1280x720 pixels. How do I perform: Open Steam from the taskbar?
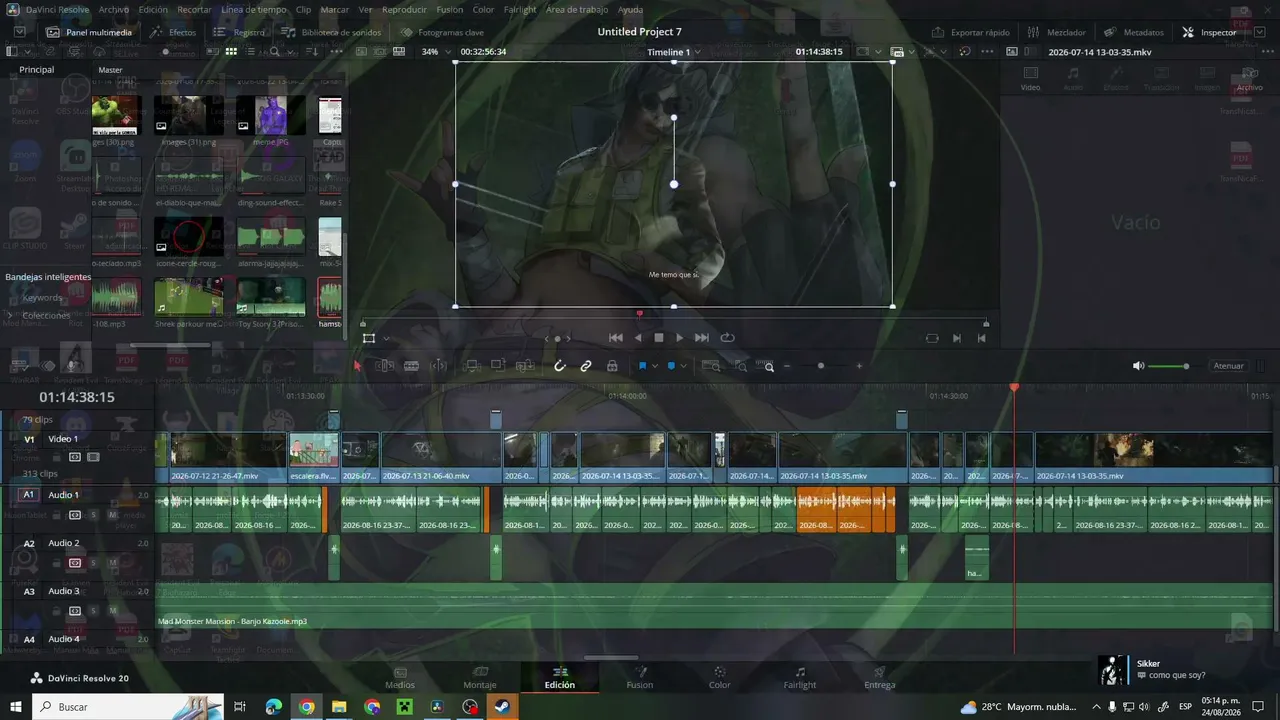click(x=503, y=707)
